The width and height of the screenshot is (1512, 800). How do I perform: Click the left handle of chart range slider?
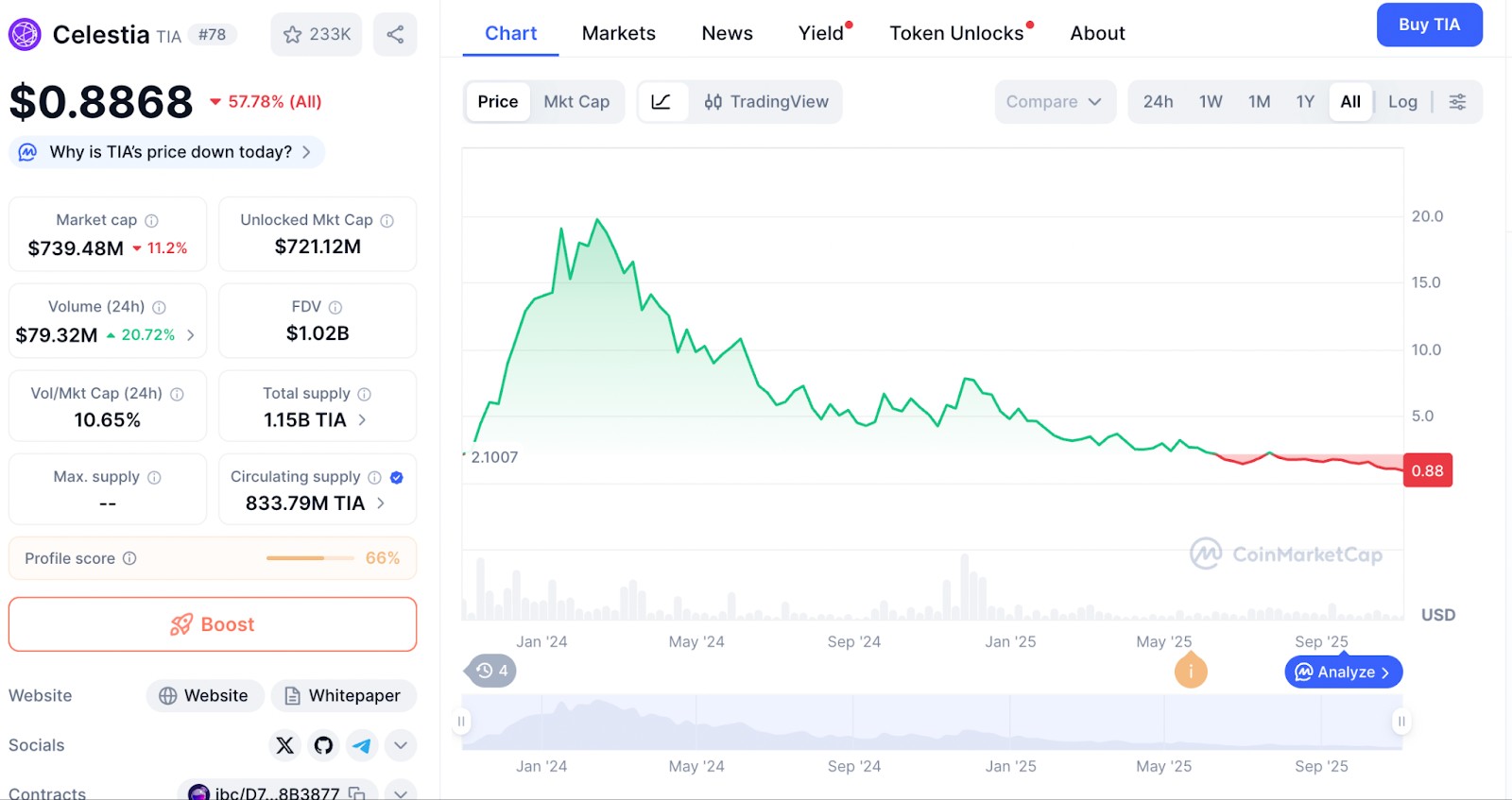pos(461,722)
